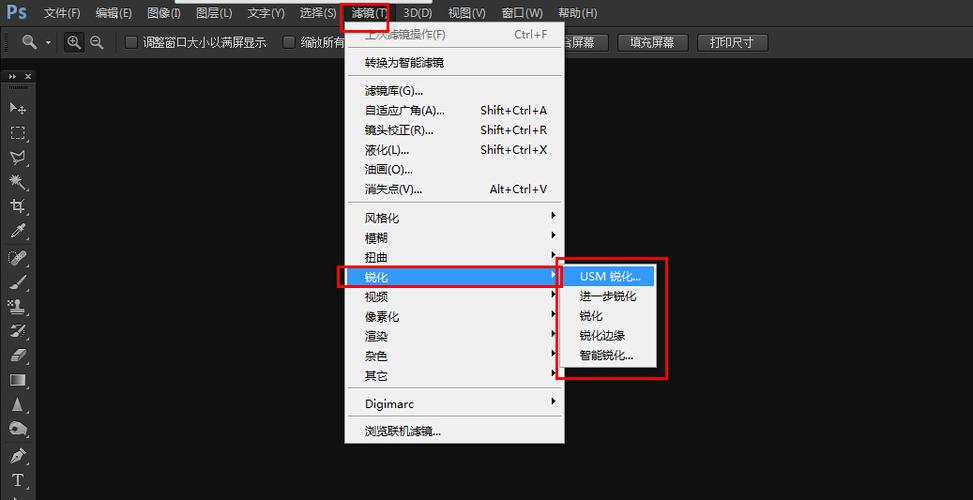The height and width of the screenshot is (500, 973).
Task: Click the Zoom tool preset icon
Action: [29, 42]
